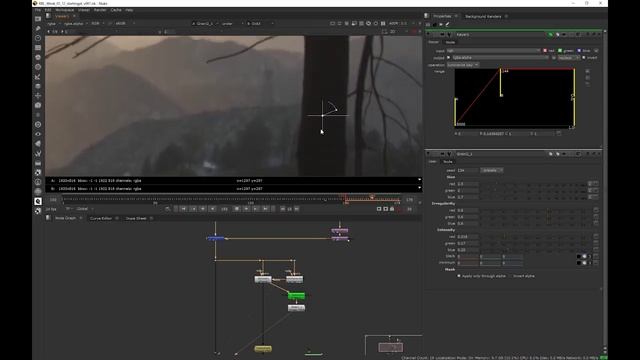The width and height of the screenshot is (640, 360).
Task: Stop playback in the viewer
Action: (236, 209)
